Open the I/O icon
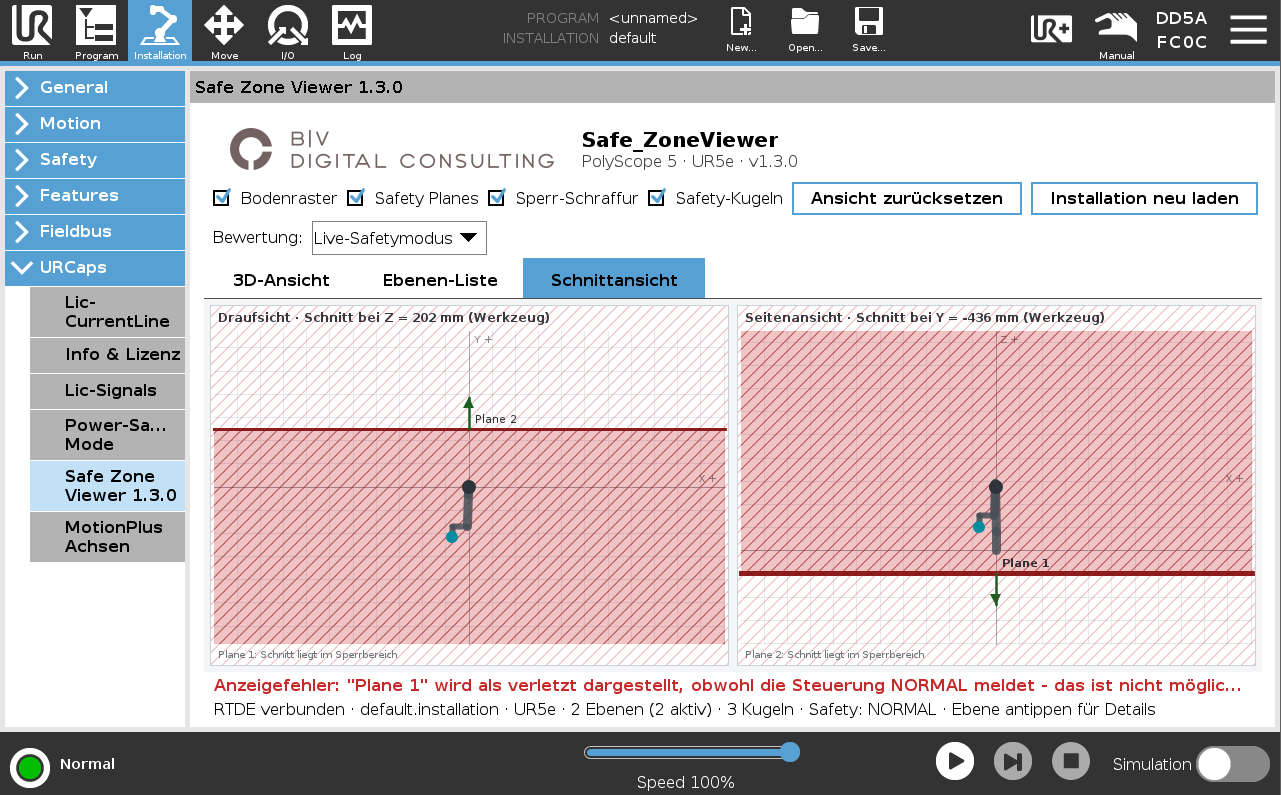The width and height of the screenshot is (1281, 795). tap(288, 26)
